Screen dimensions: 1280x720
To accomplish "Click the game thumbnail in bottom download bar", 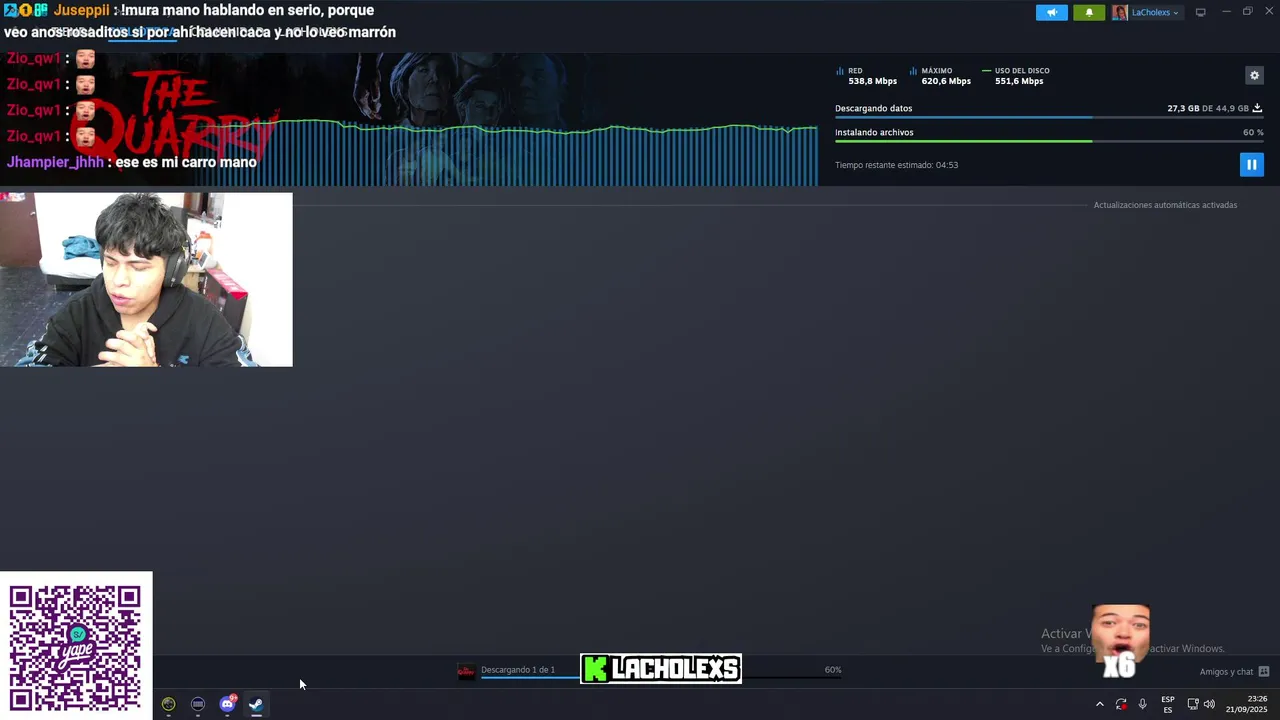I will tap(466, 671).
